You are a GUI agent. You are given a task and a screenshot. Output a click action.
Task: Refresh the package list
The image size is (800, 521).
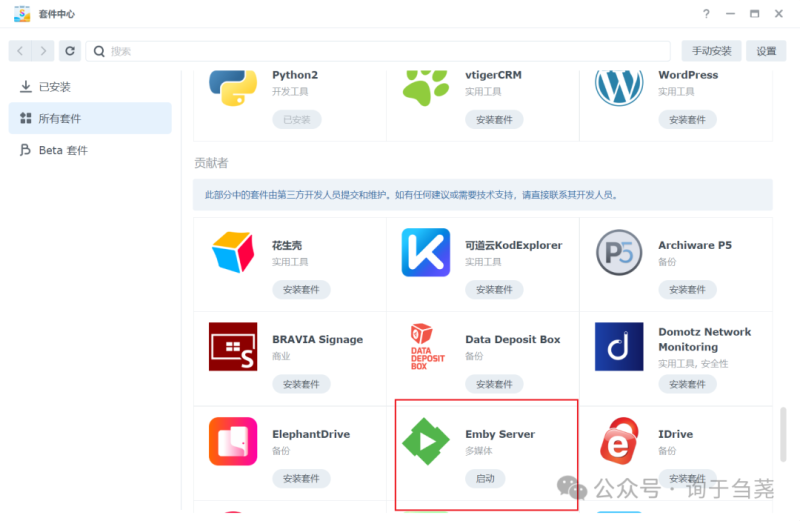click(70, 51)
